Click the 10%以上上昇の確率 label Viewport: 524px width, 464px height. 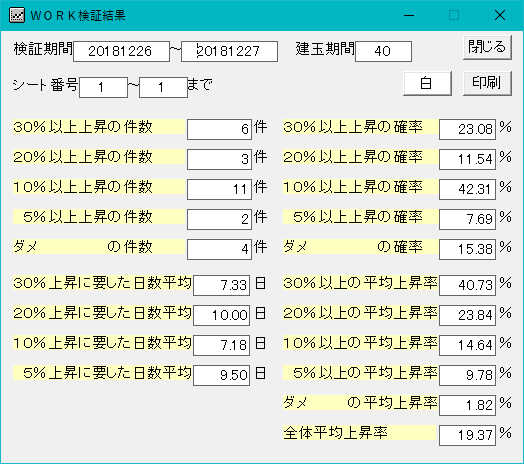(x=360, y=187)
